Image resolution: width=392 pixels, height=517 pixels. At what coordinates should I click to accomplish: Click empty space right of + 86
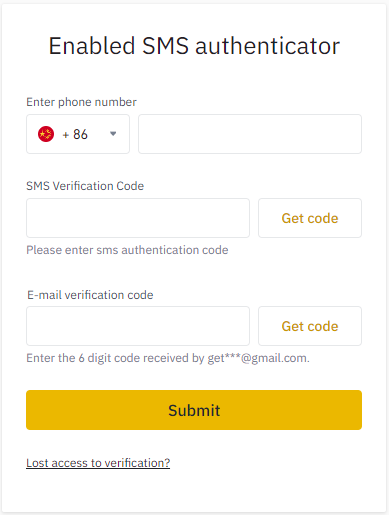[x=99, y=135]
